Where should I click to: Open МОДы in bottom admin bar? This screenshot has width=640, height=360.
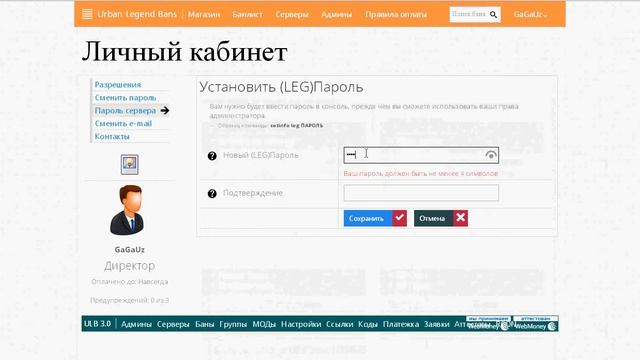[264, 324]
